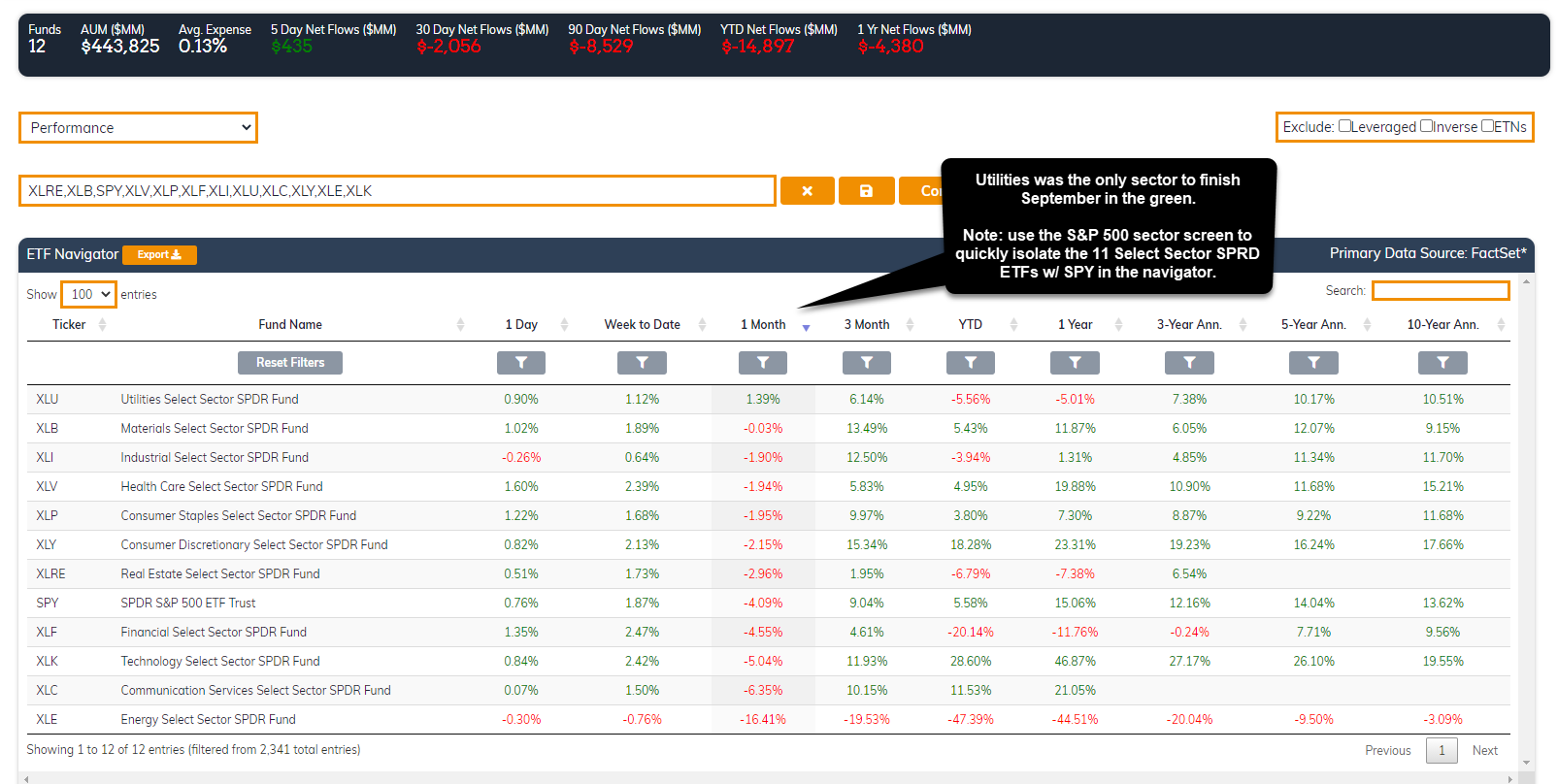The image size is (1558, 784).
Task: Click sort arrows next to 10-Year Ann.
Action: [x=1501, y=324]
